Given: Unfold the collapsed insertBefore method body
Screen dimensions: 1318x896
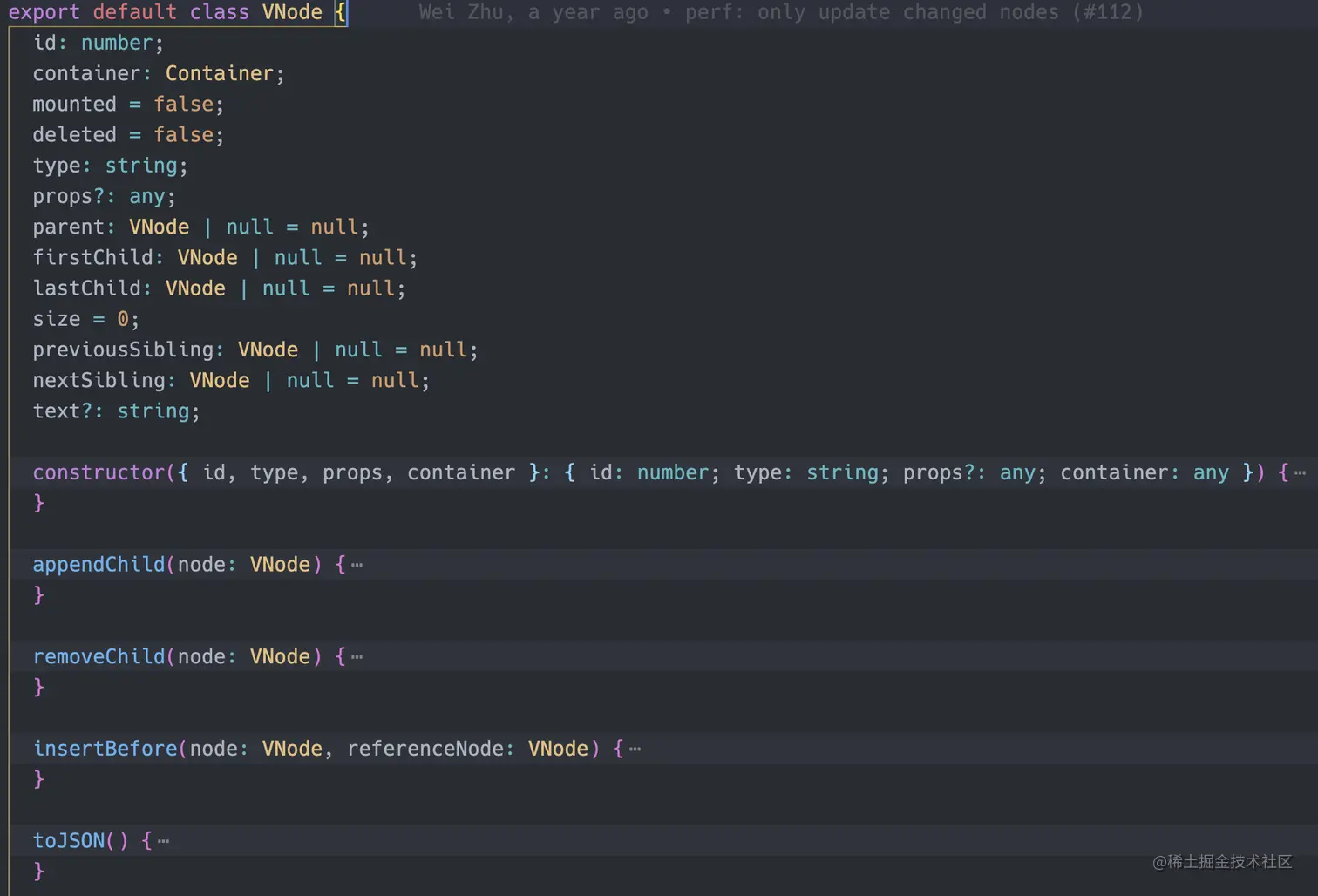Looking at the screenshot, I should [x=635, y=749].
